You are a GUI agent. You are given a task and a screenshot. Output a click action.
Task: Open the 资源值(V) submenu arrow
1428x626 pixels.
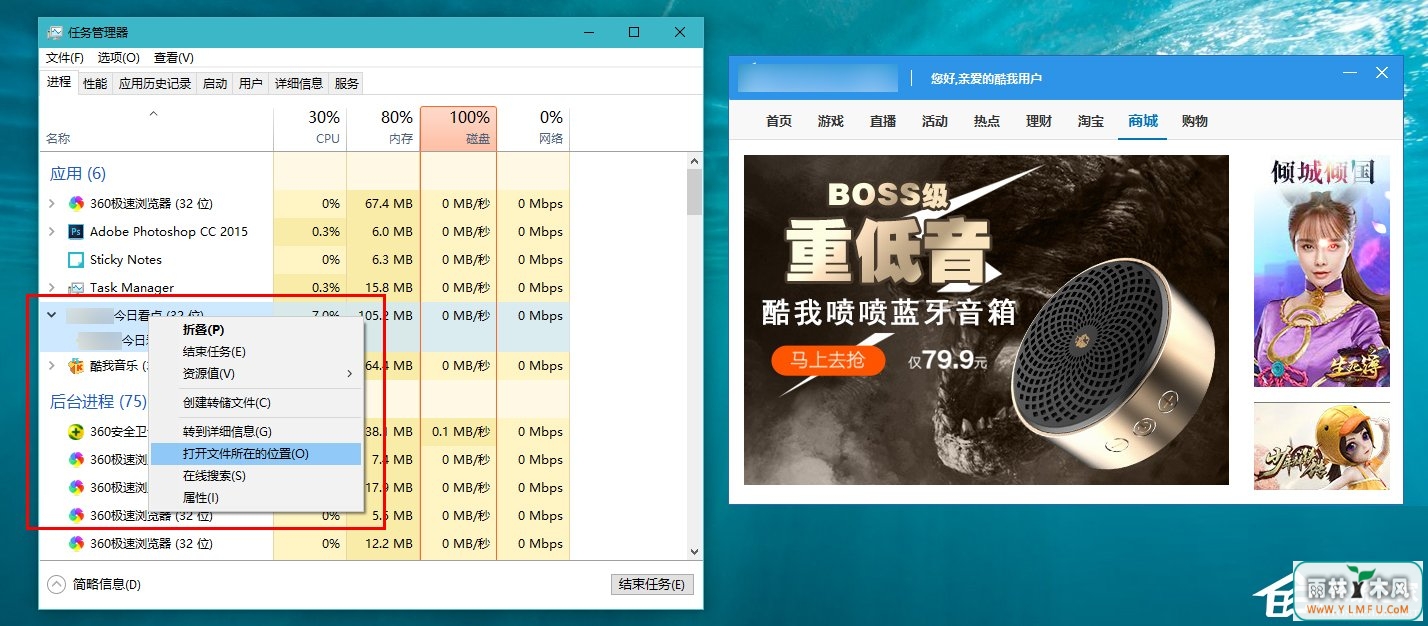pyautogui.click(x=349, y=373)
